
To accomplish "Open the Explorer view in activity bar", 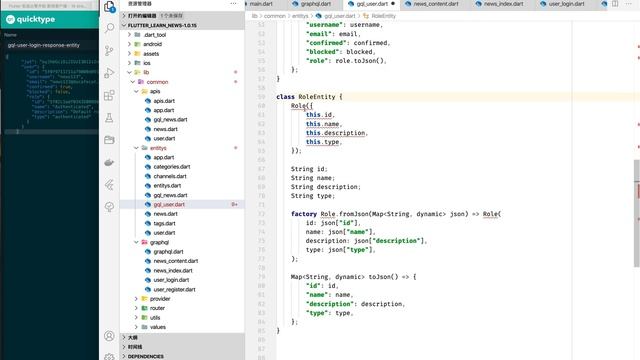I will click(109, 7).
